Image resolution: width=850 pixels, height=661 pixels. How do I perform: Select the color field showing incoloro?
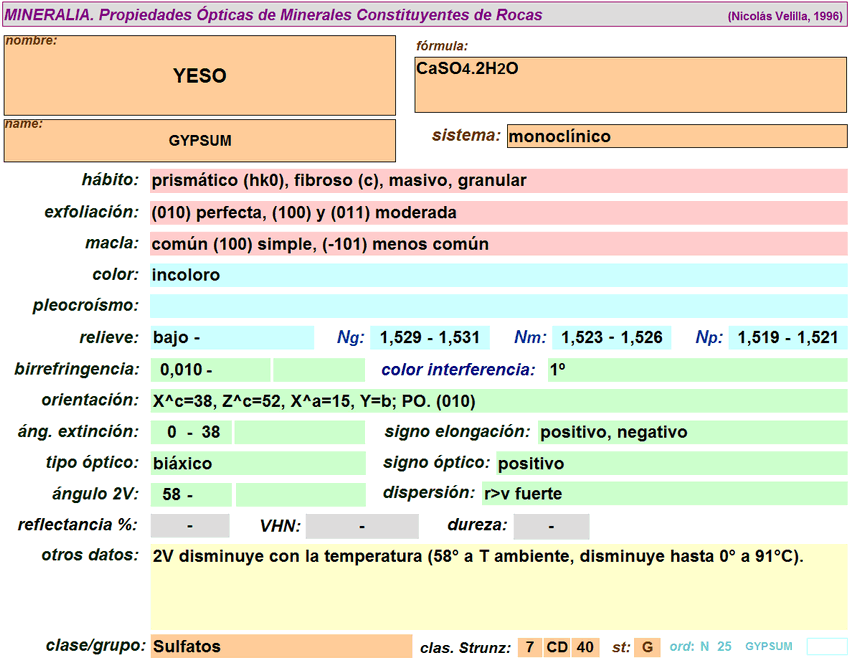[498, 275]
